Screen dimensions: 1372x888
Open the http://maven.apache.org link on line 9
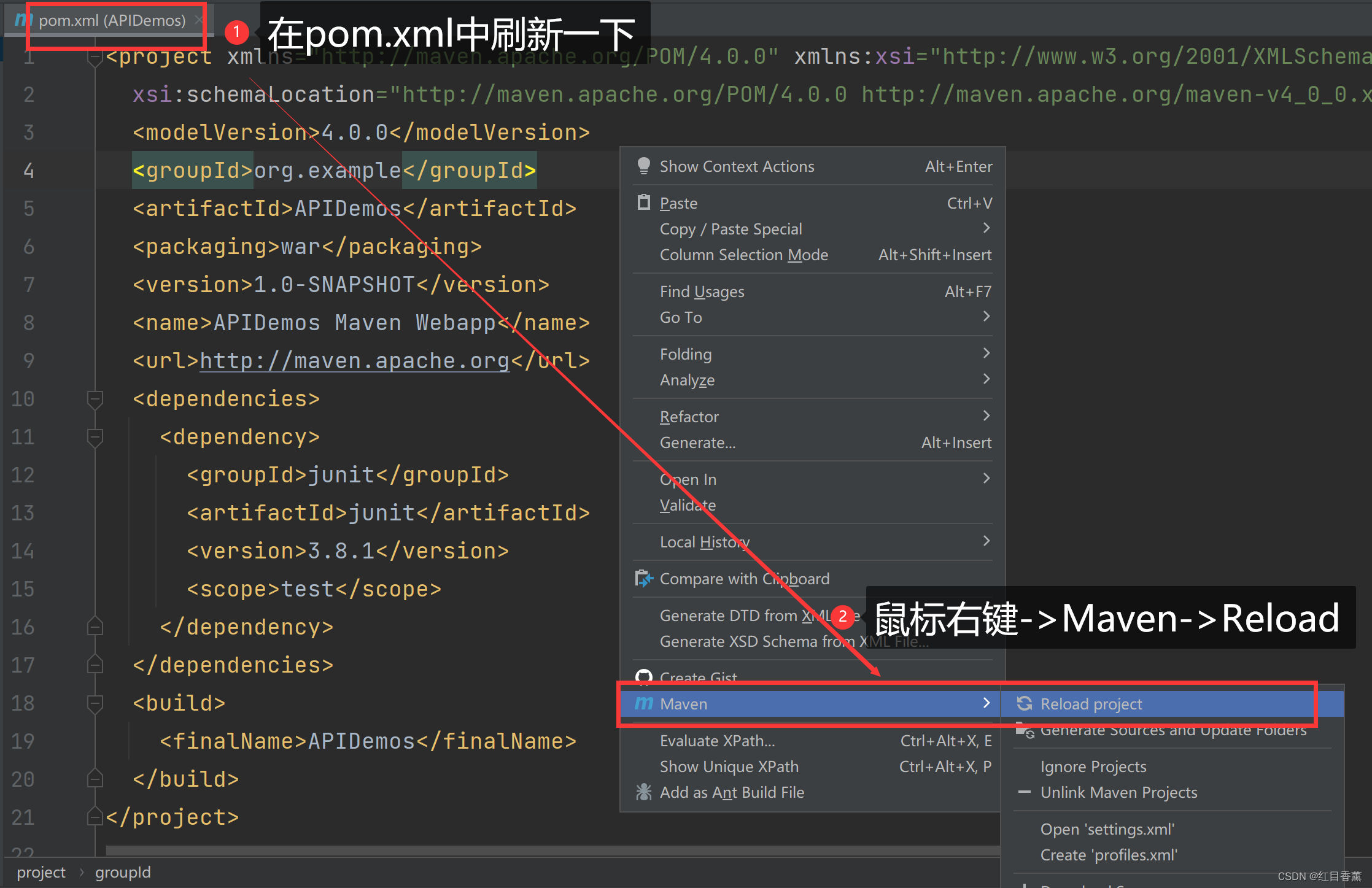pyautogui.click(x=354, y=361)
